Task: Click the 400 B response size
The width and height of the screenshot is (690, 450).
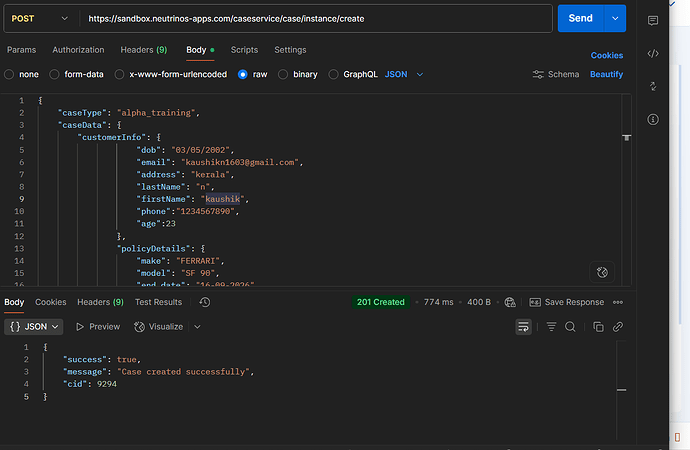Action: coord(479,302)
